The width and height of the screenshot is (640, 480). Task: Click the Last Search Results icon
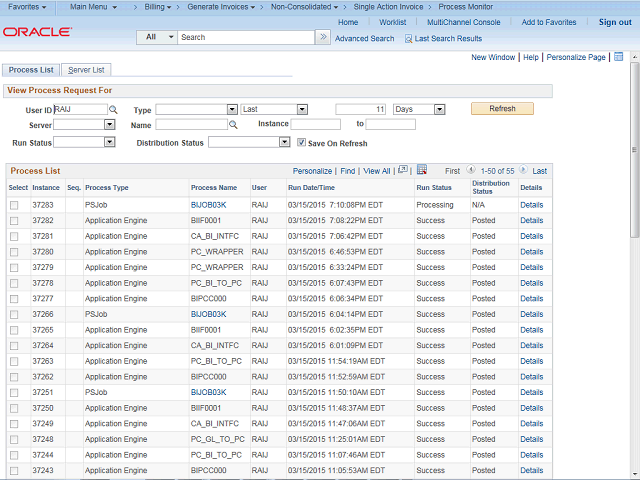click(408, 38)
